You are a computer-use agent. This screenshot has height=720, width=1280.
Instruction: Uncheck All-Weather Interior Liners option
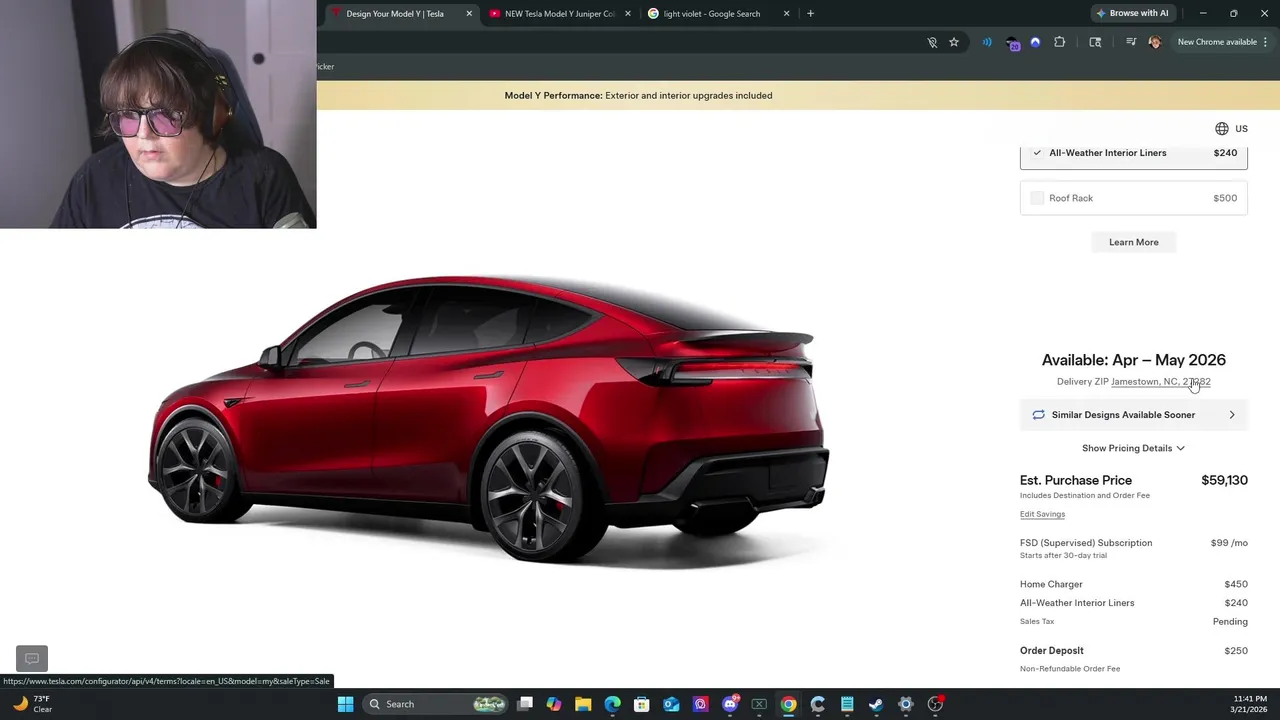[1037, 153]
